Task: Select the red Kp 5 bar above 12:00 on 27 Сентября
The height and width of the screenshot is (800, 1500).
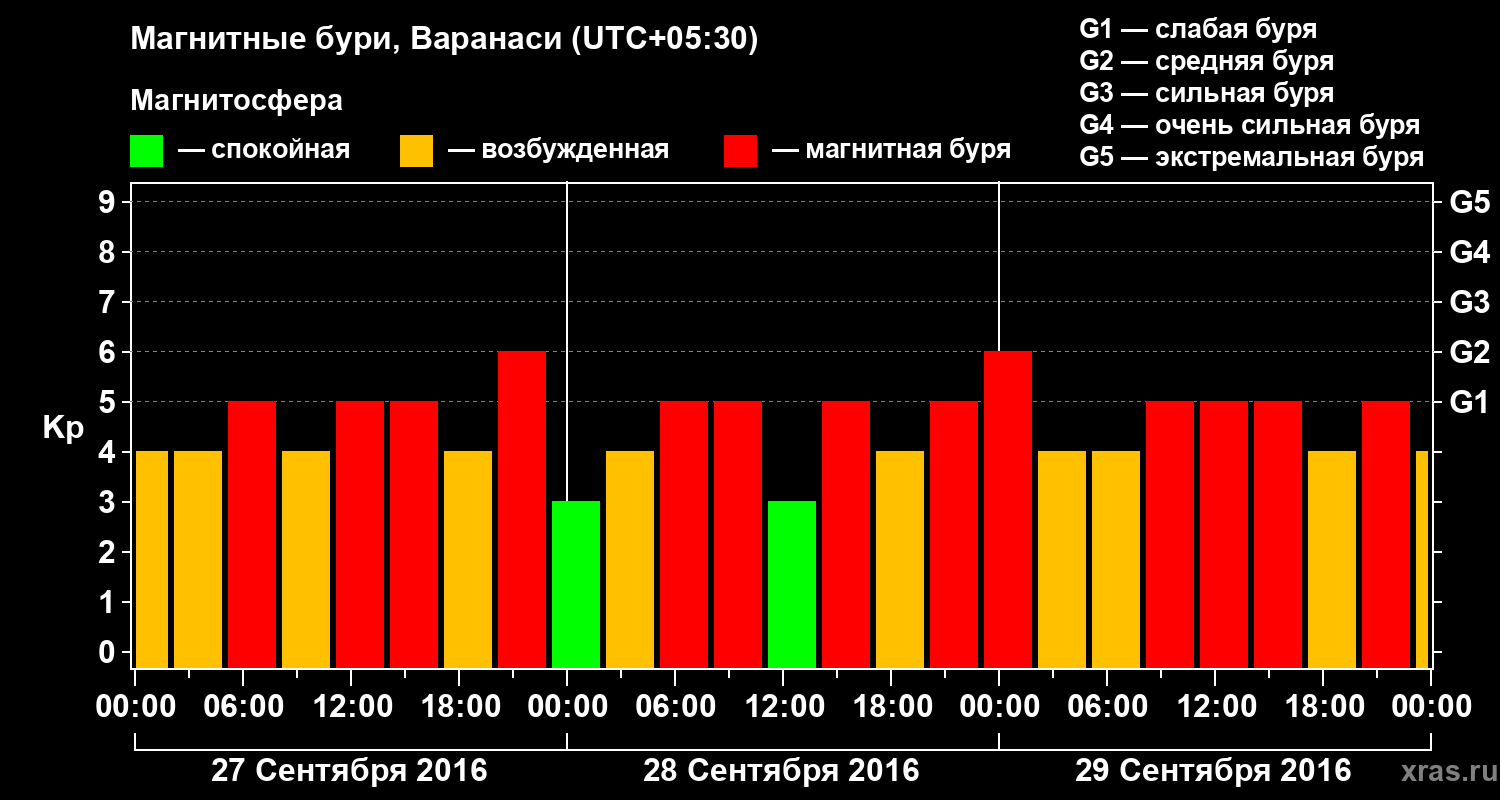Action: tap(360, 535)
